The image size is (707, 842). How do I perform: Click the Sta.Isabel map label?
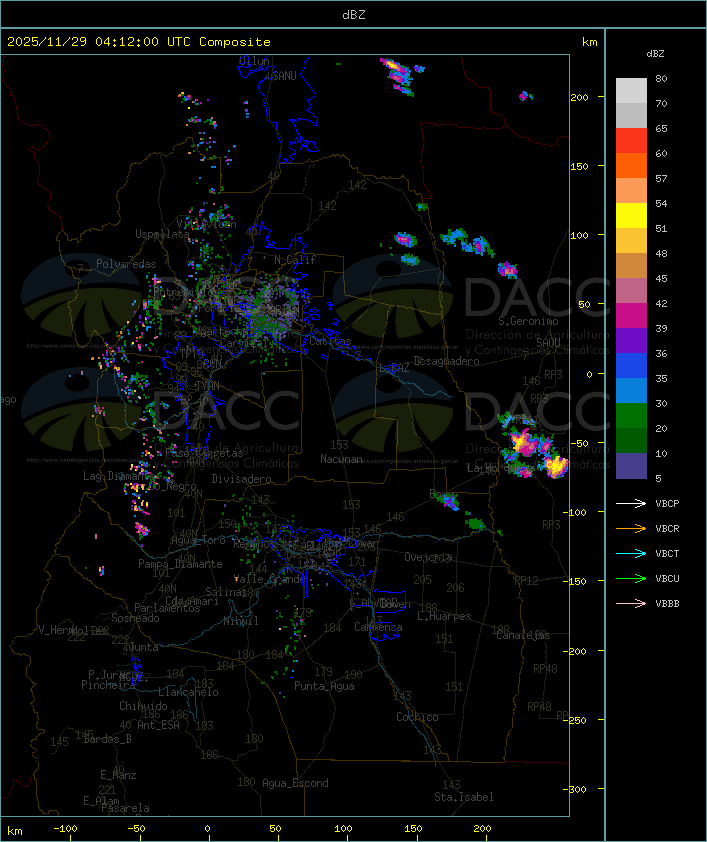[x=464, y=797]
